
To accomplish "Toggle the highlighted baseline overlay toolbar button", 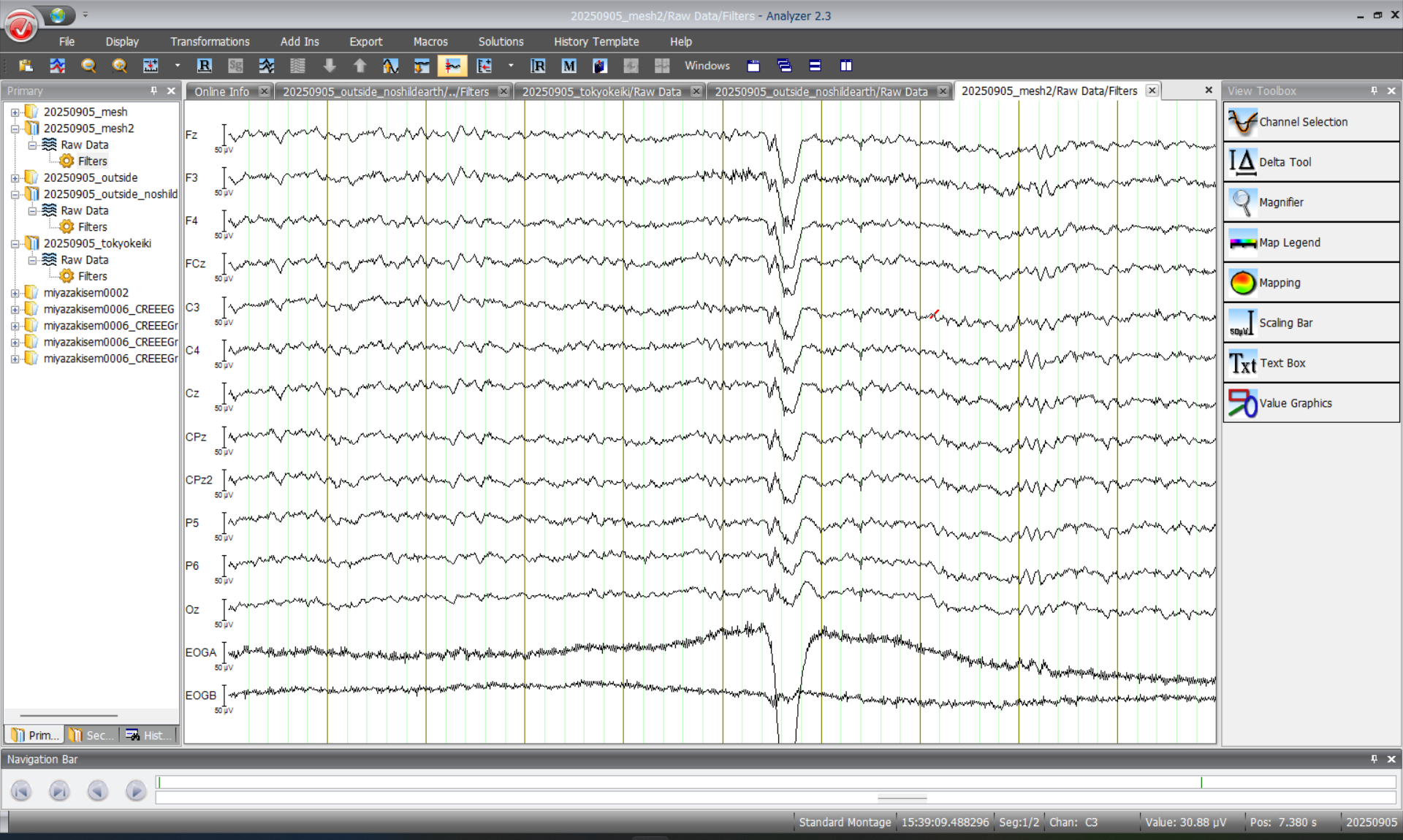I will [x=452, y=66].
